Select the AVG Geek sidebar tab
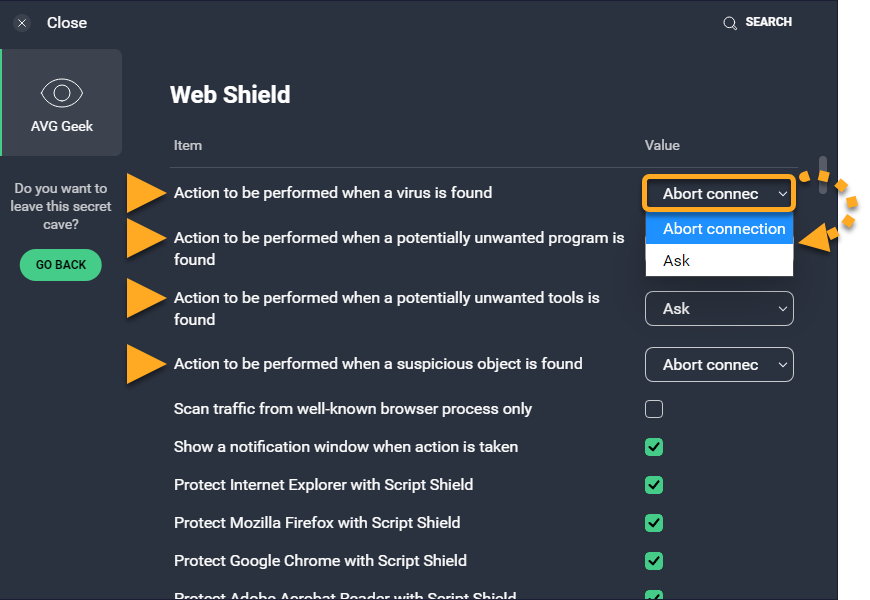 tap(61, 103)
